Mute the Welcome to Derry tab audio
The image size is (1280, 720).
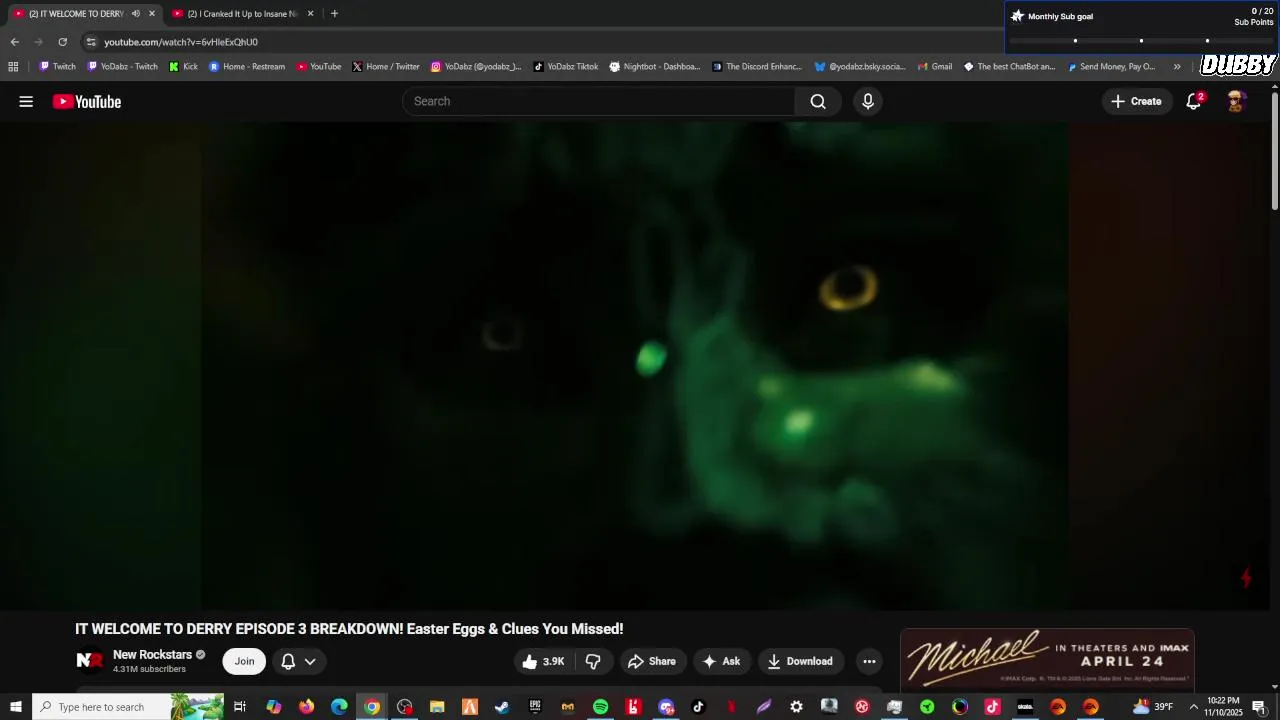coord(136,14)
